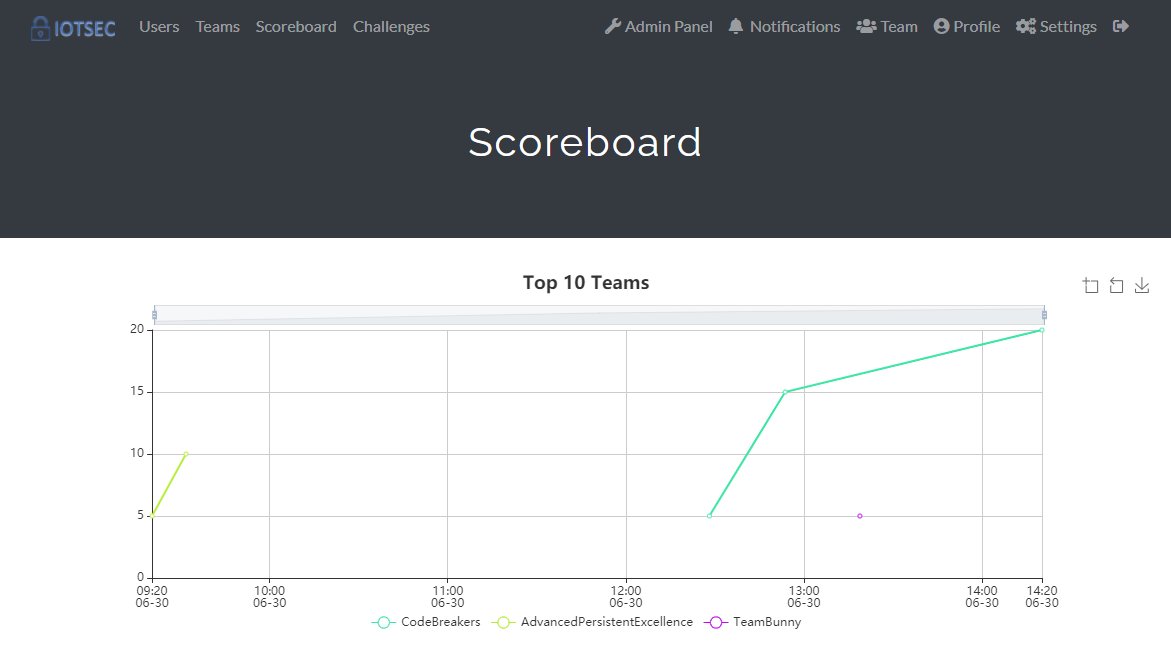The width and height of the screenshot is (1171, 664).
Task: Toggle TeamBunny series in legend
Action: [x=752, y=622]
